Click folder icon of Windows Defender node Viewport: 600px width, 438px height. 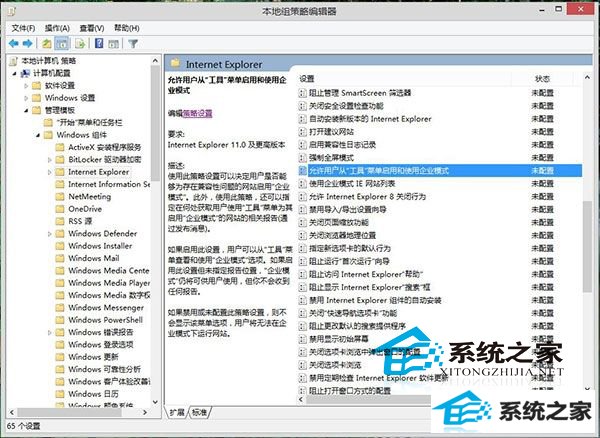tap(60, 234)
